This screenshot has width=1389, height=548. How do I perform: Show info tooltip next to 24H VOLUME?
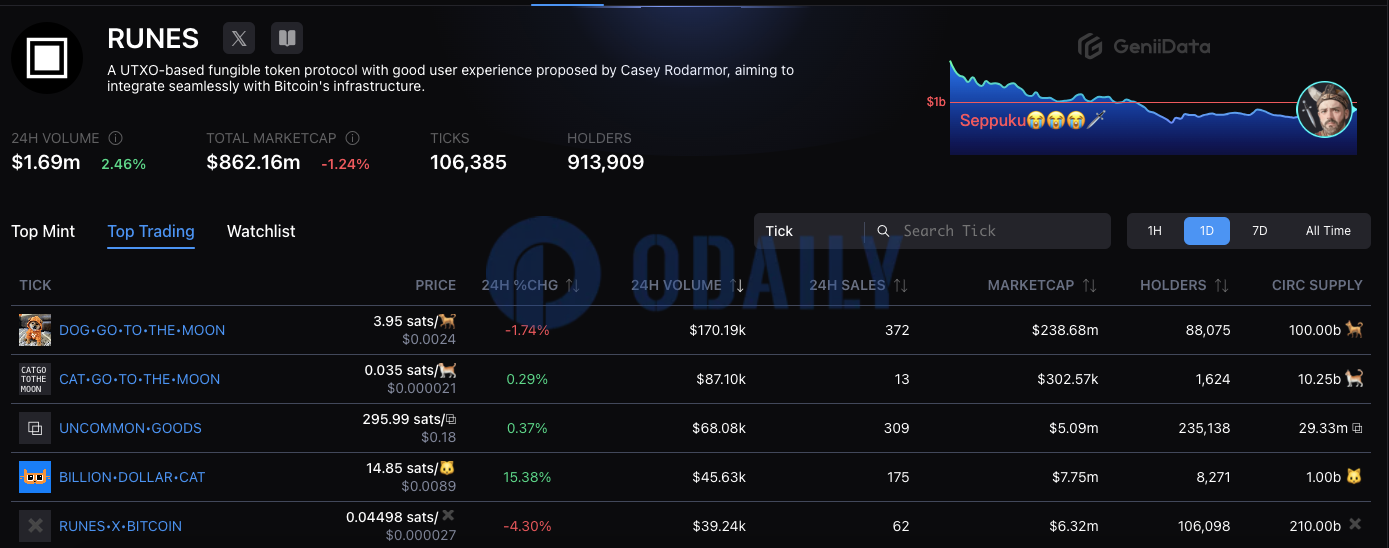(115, 138)
